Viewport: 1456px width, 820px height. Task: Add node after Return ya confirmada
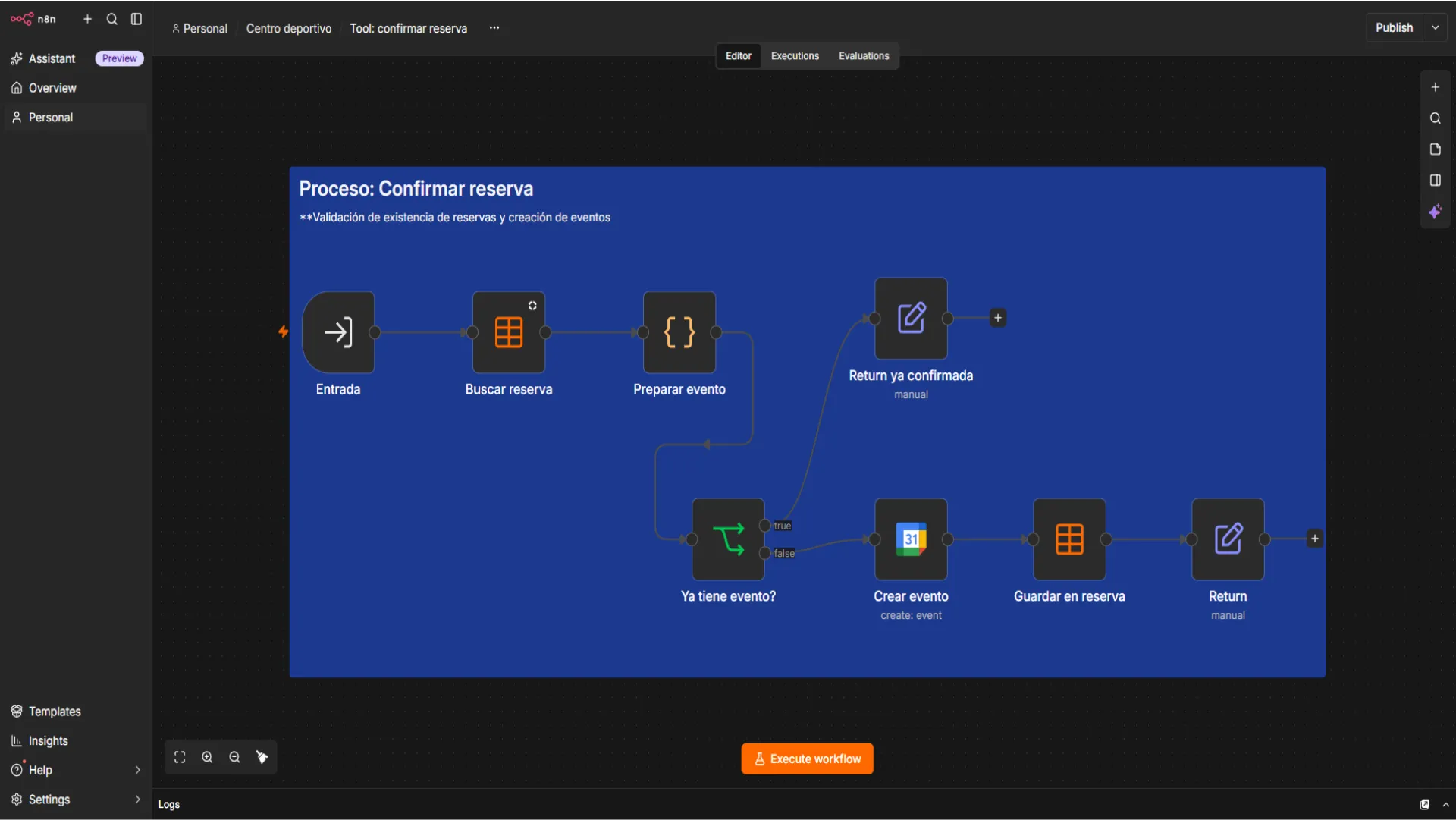pos(998,318)
